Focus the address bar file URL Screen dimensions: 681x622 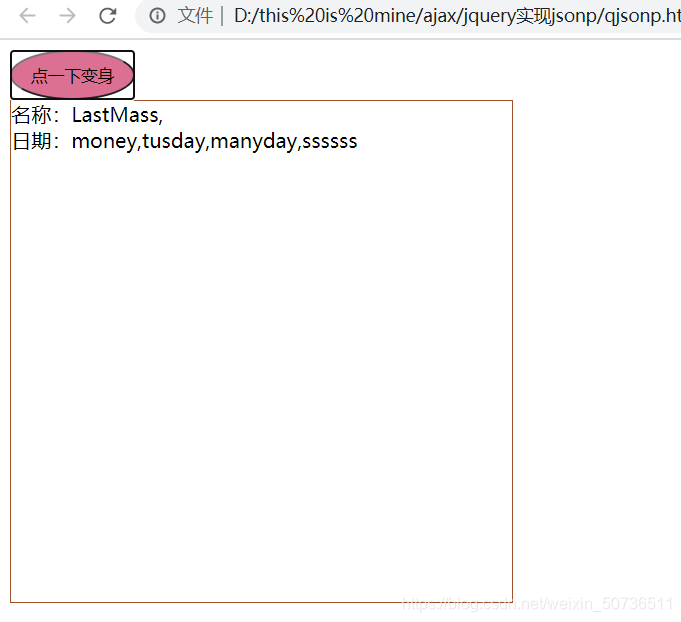457,16
